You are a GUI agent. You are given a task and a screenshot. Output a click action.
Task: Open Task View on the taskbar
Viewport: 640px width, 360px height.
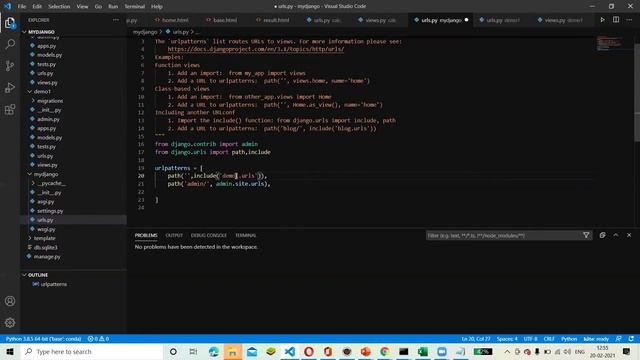[x=193, y=351]
